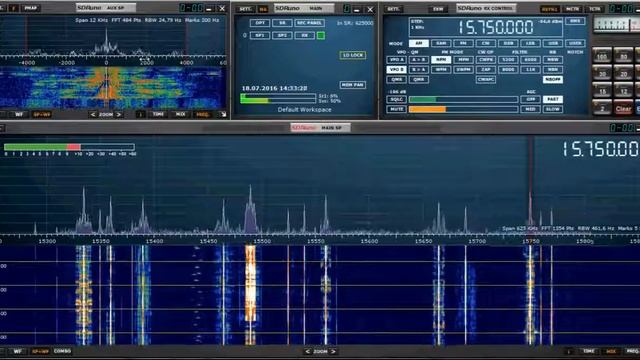640x360 pixels.
Task: Select LSB mode
Action: 530,43
